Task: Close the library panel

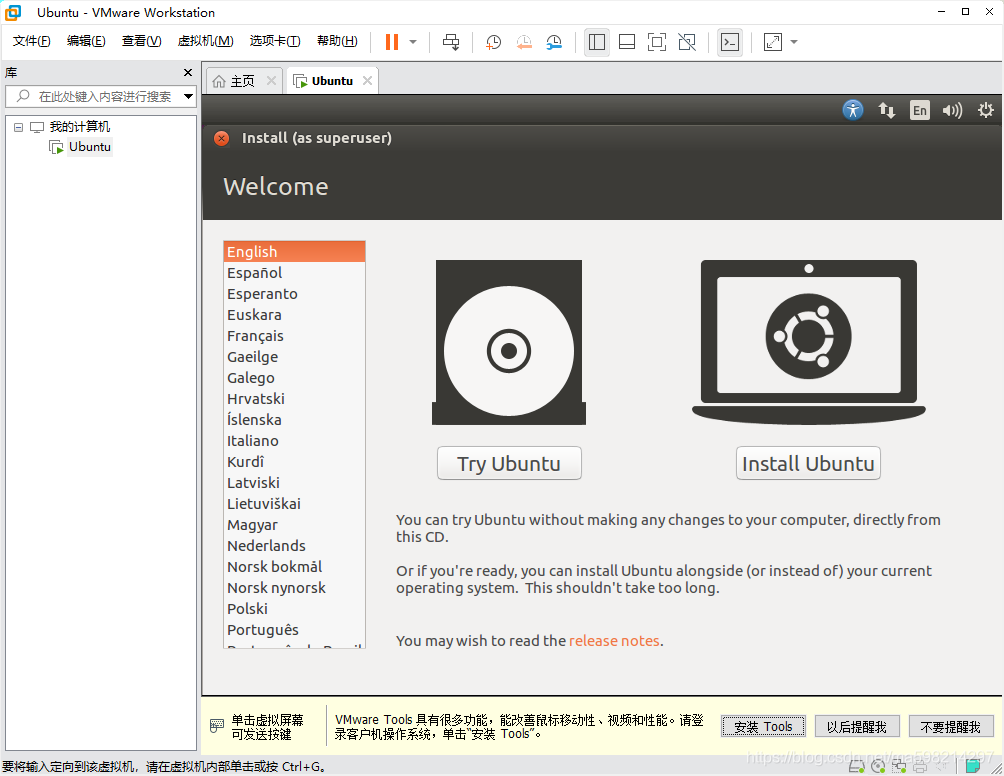Action: coord(188,72)
